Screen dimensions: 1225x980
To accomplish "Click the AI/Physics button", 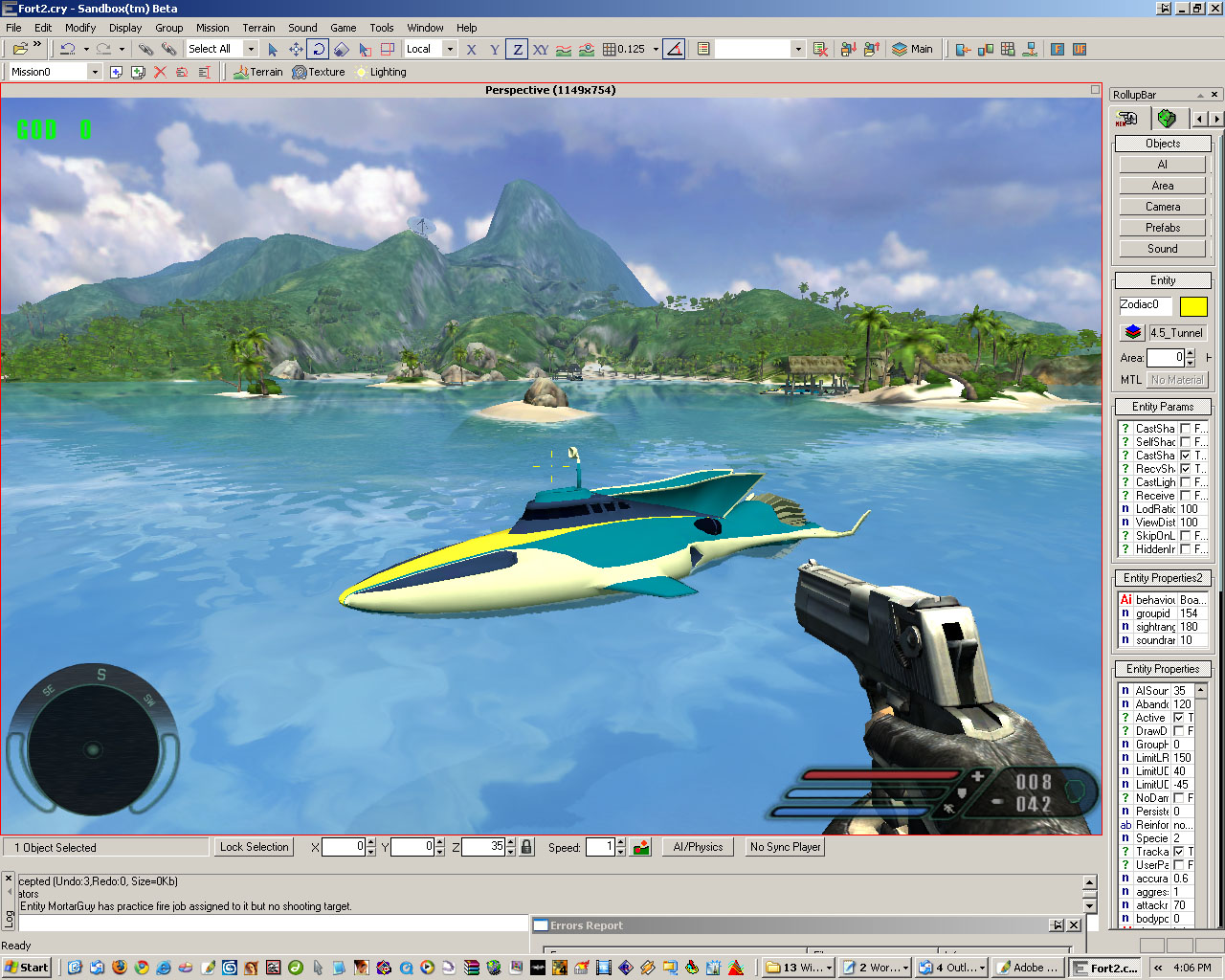I will click(x=698, y=847).
